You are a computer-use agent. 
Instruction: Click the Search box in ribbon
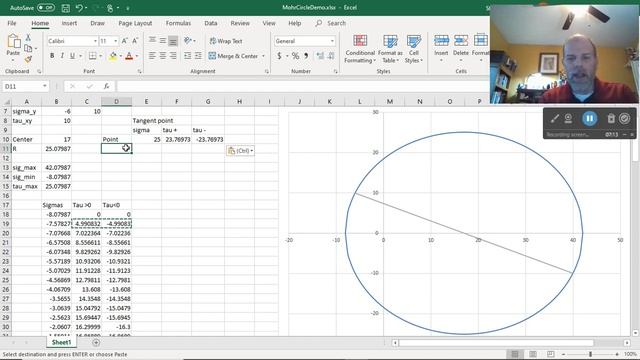[331, 23]
